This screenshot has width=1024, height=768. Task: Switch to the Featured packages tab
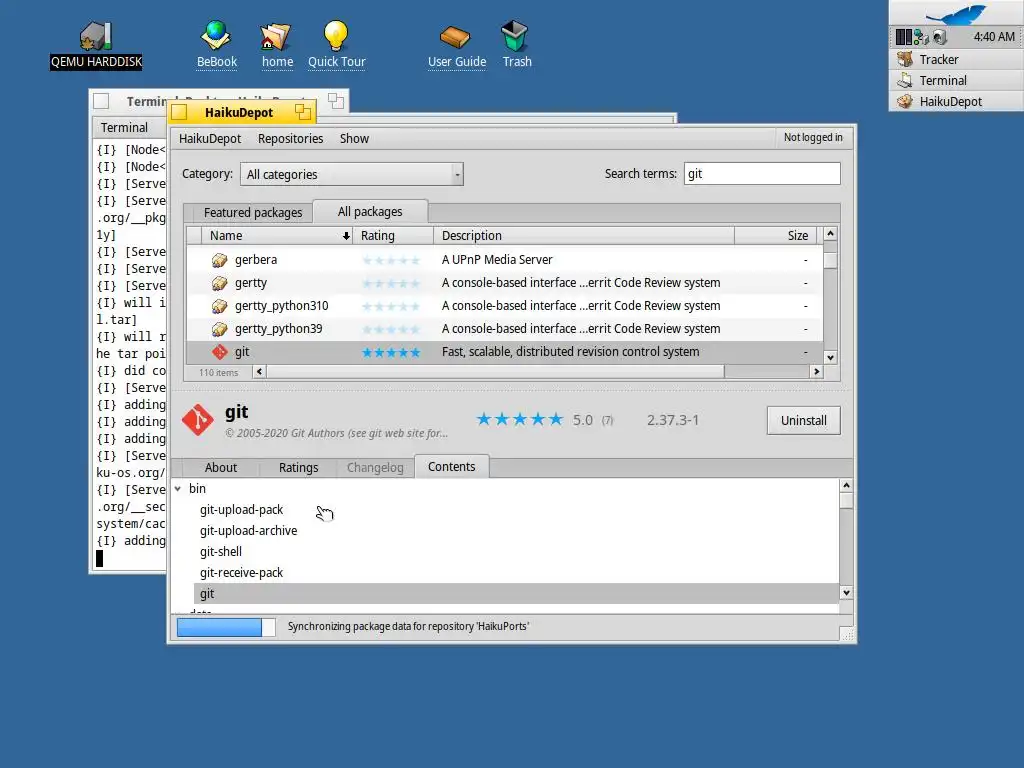click(253, 212)
